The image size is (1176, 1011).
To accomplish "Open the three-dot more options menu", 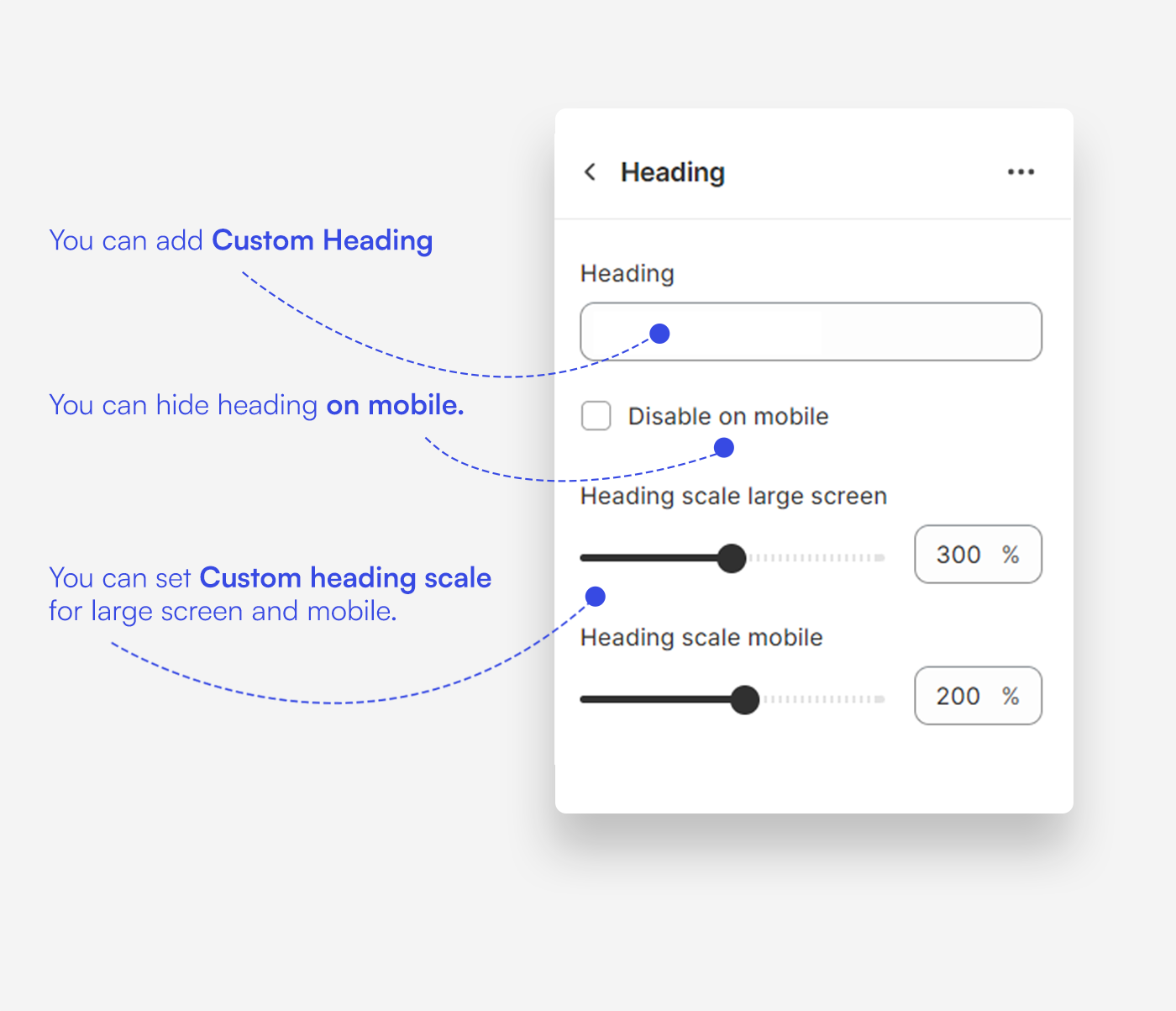I will coord(1021,172).
